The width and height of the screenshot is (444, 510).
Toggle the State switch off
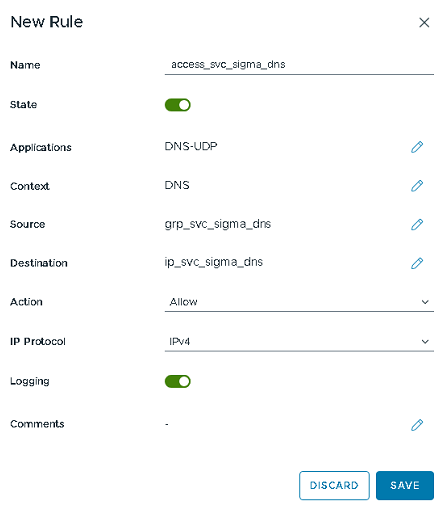point(178,105)
